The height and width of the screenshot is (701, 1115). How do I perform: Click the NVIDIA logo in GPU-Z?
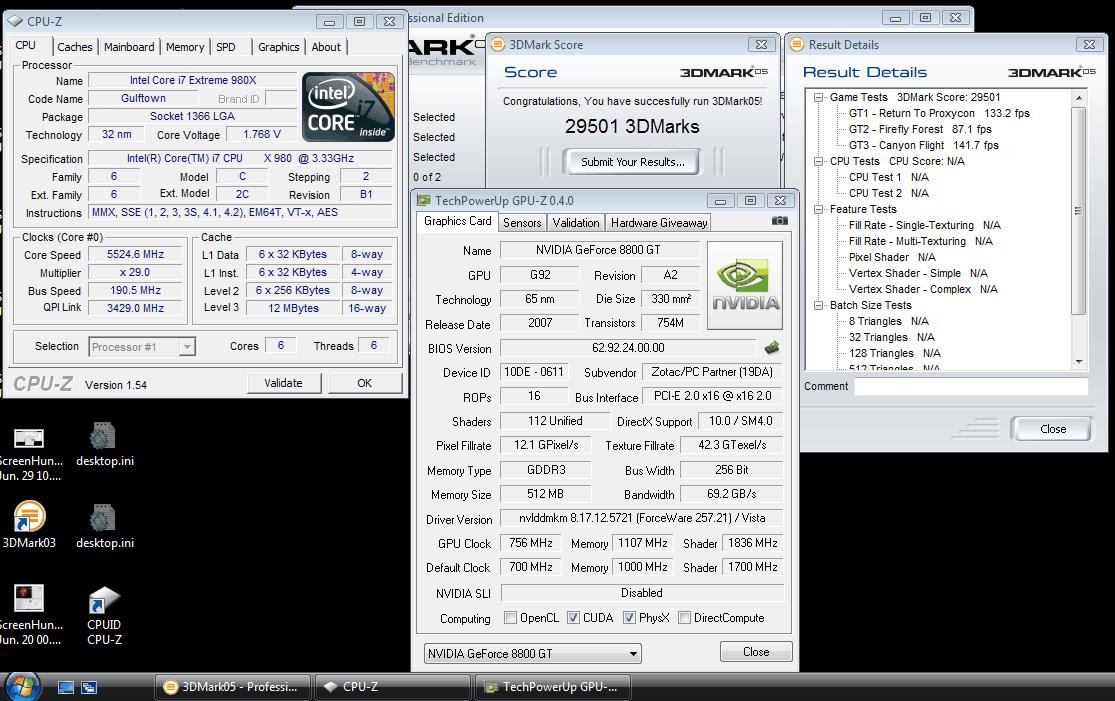click(745, 285)
